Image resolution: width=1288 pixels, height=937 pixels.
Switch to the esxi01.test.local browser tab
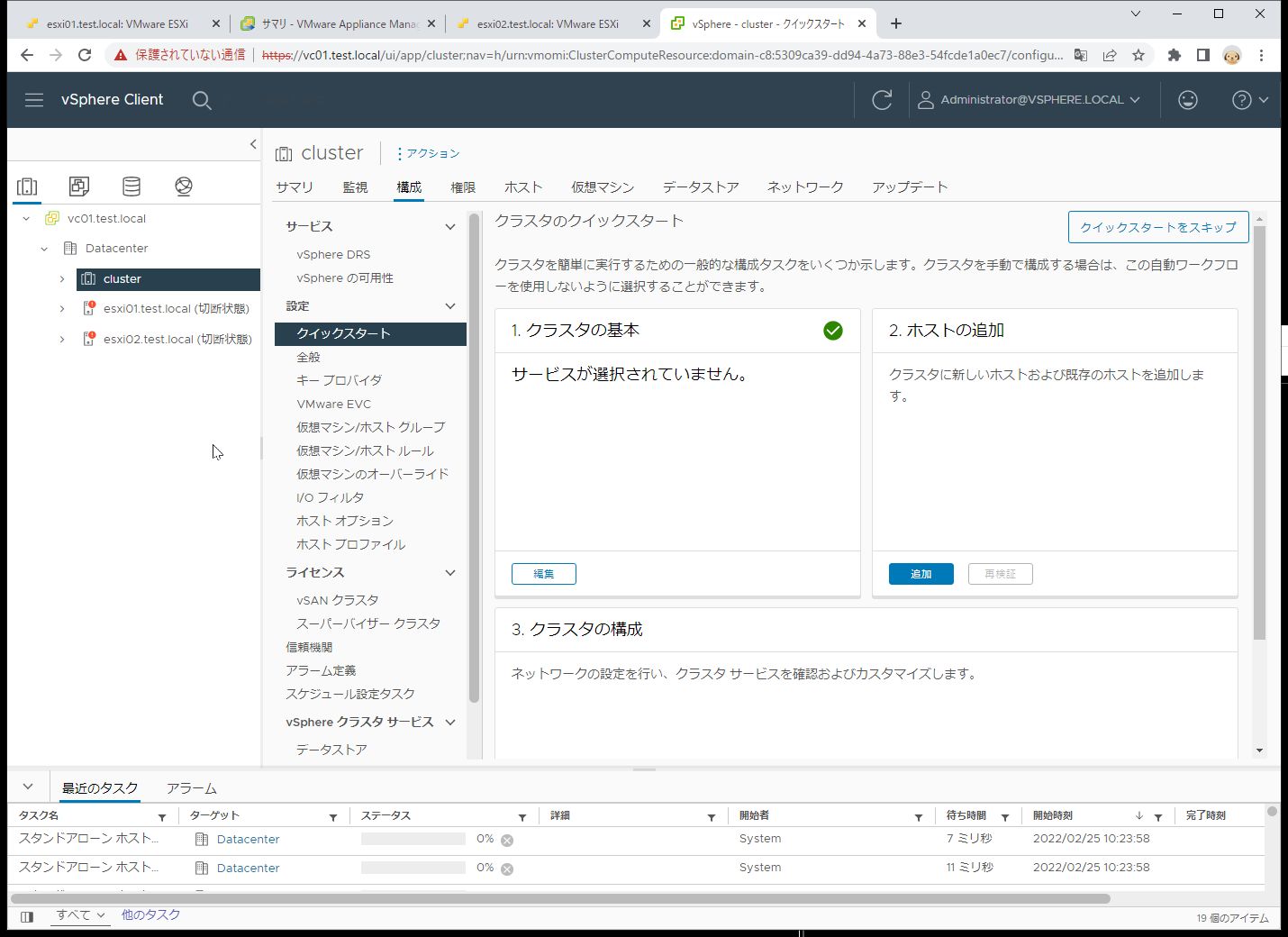[119, 24]
